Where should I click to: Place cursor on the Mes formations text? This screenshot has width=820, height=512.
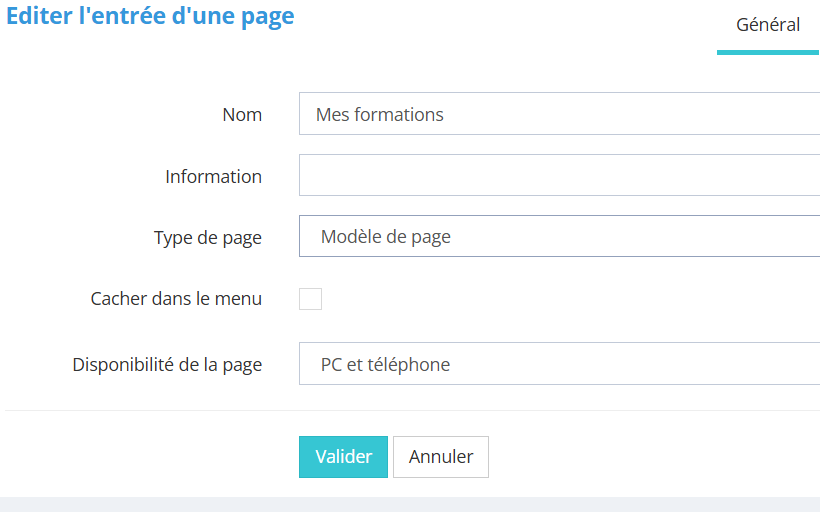click(380, 114)
